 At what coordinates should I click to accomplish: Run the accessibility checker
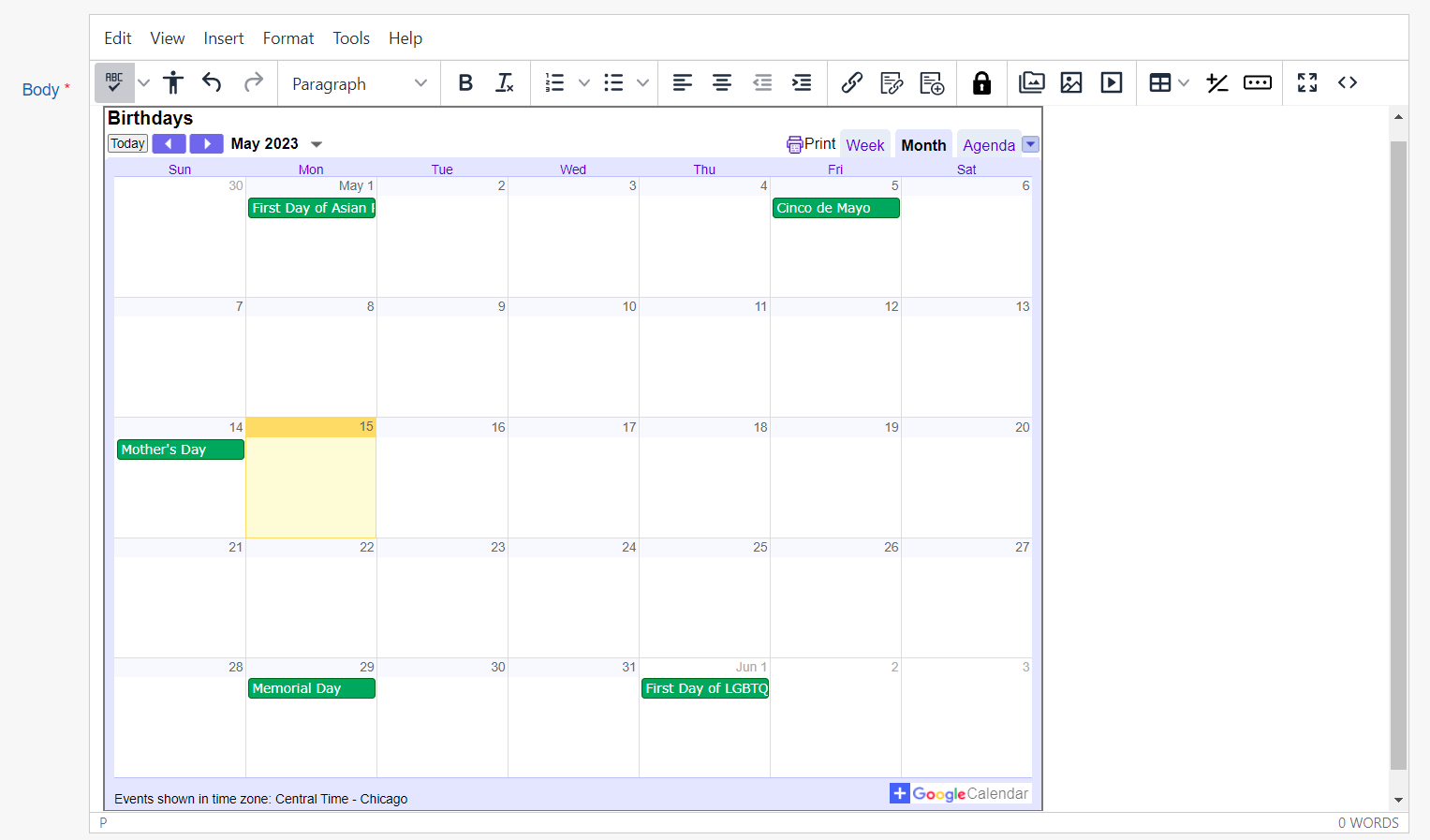[173, 82]
